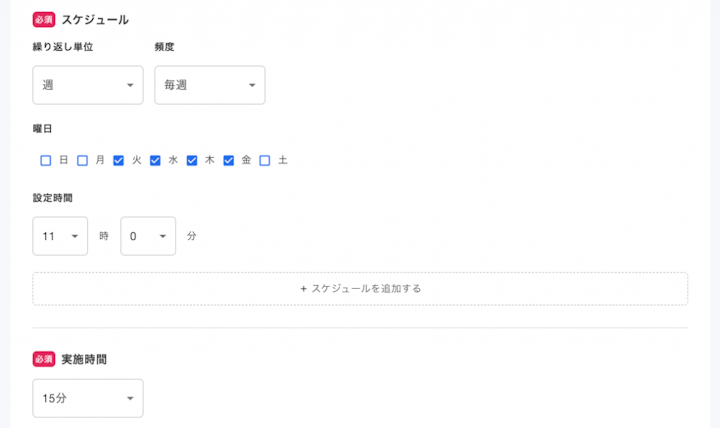
Task: Click the 頻度 field label
Action: (165, 47)
